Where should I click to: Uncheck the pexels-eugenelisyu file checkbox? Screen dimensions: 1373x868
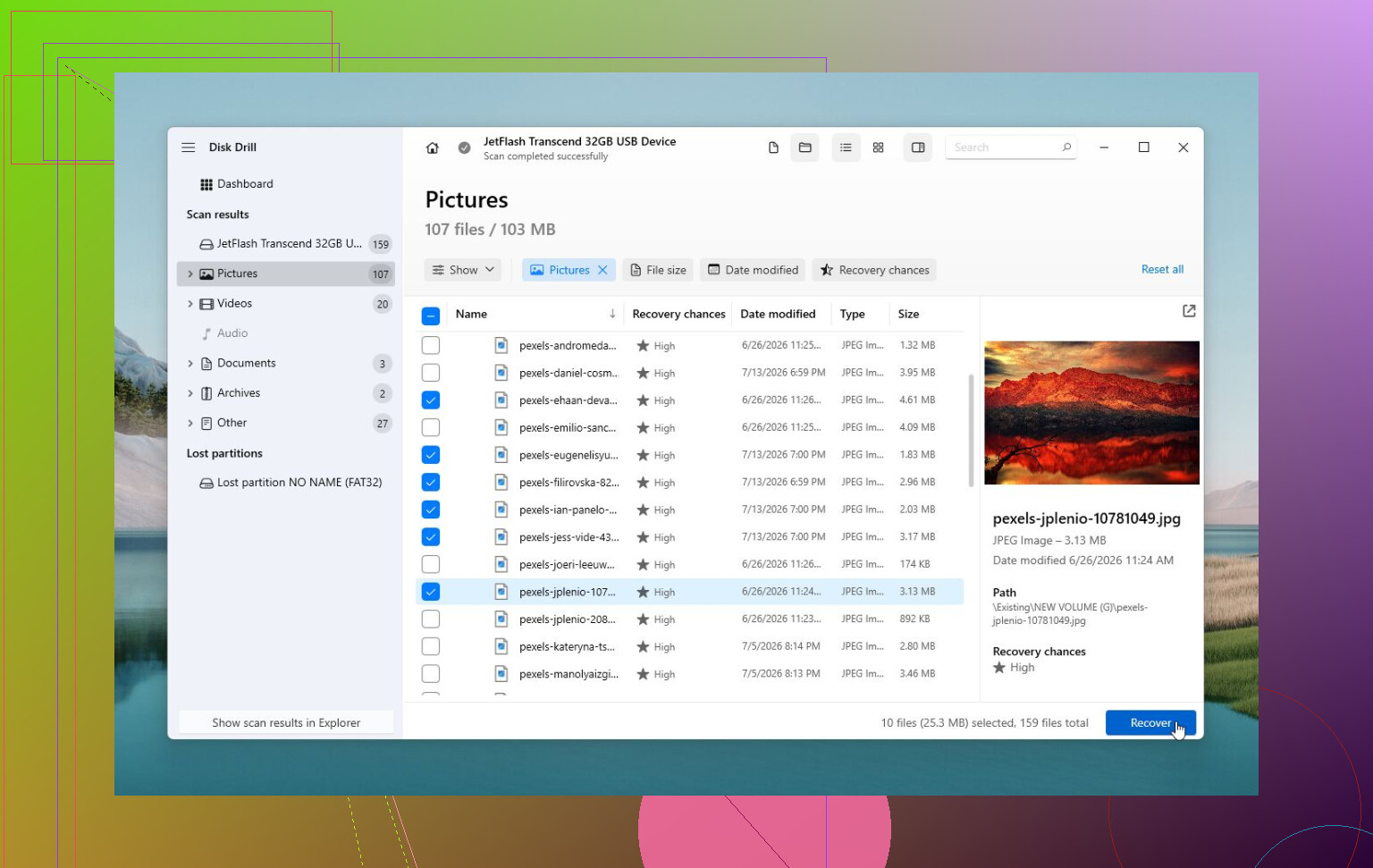(431, 455)
